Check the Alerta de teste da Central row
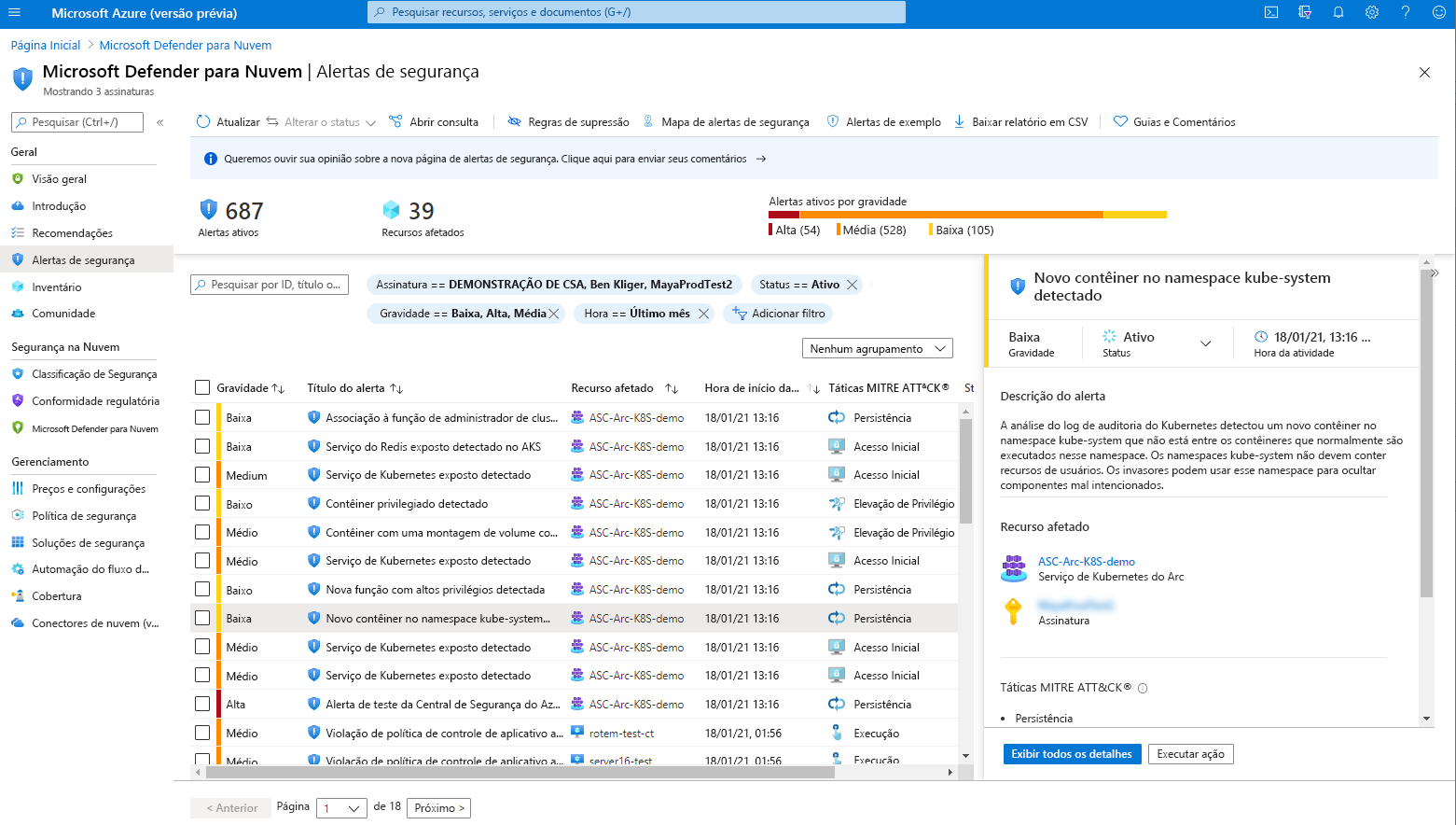Viewport: 1456px width, 825px height. [202, 704]
